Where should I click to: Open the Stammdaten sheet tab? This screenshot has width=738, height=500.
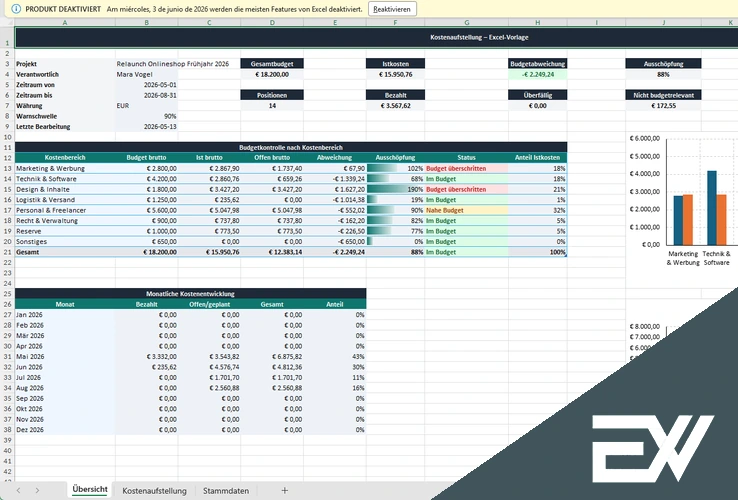[226, 491]
